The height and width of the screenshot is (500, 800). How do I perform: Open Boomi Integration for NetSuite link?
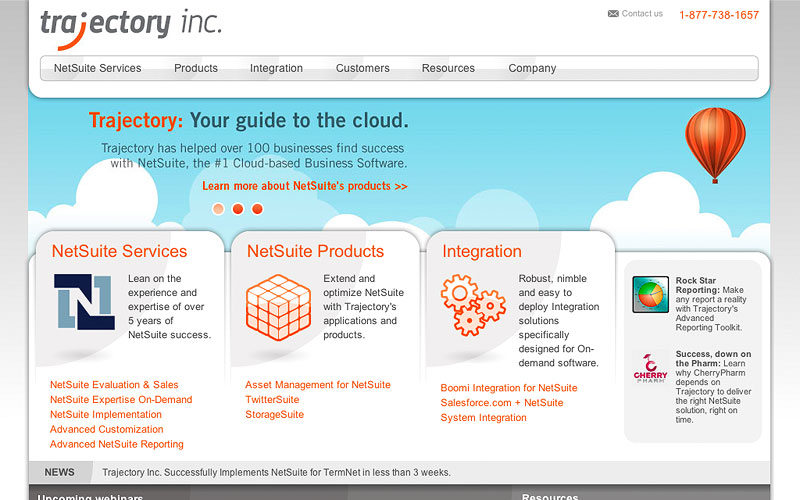pos(508,388)
